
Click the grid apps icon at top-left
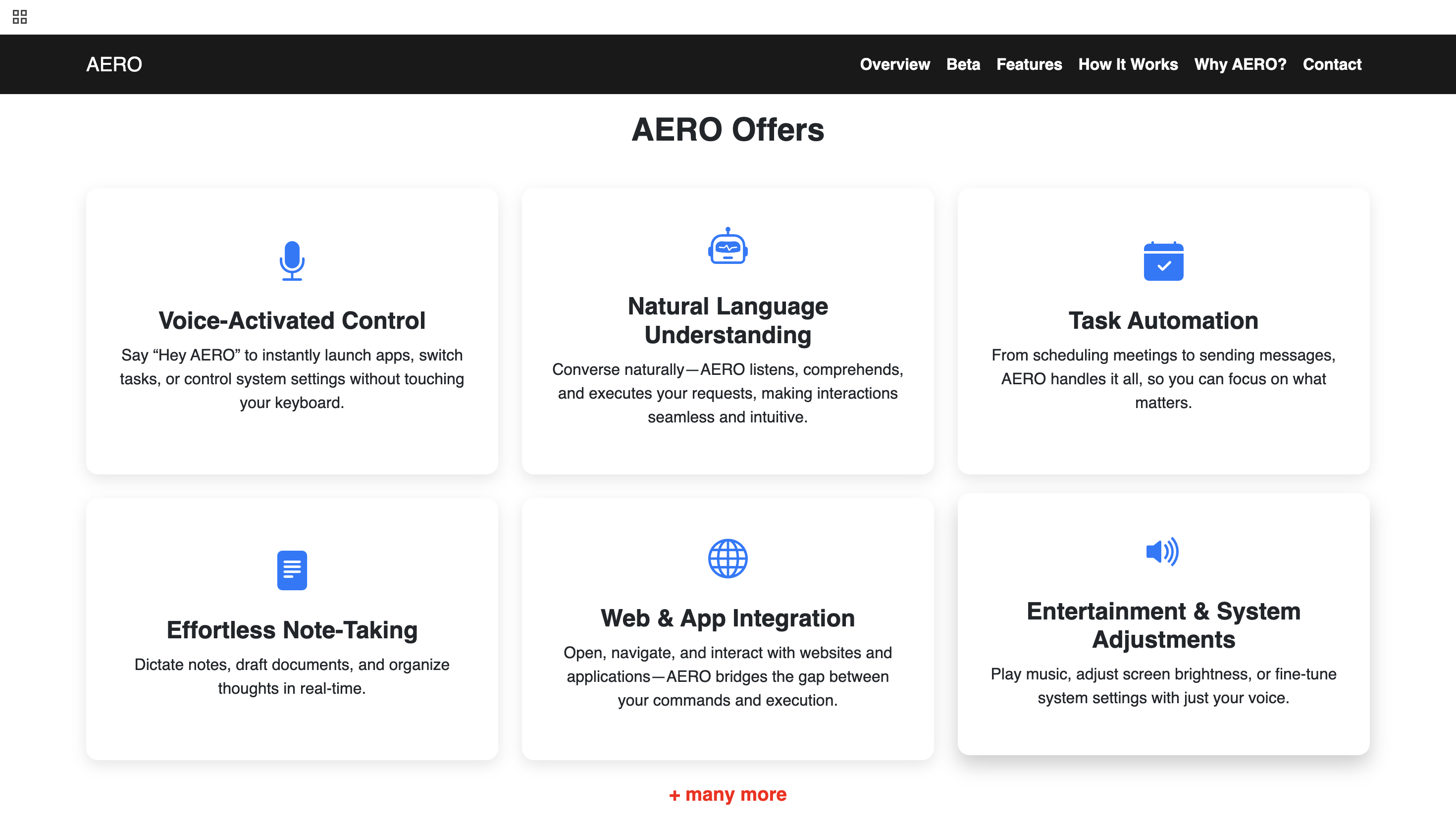click(x=20, y=17)
